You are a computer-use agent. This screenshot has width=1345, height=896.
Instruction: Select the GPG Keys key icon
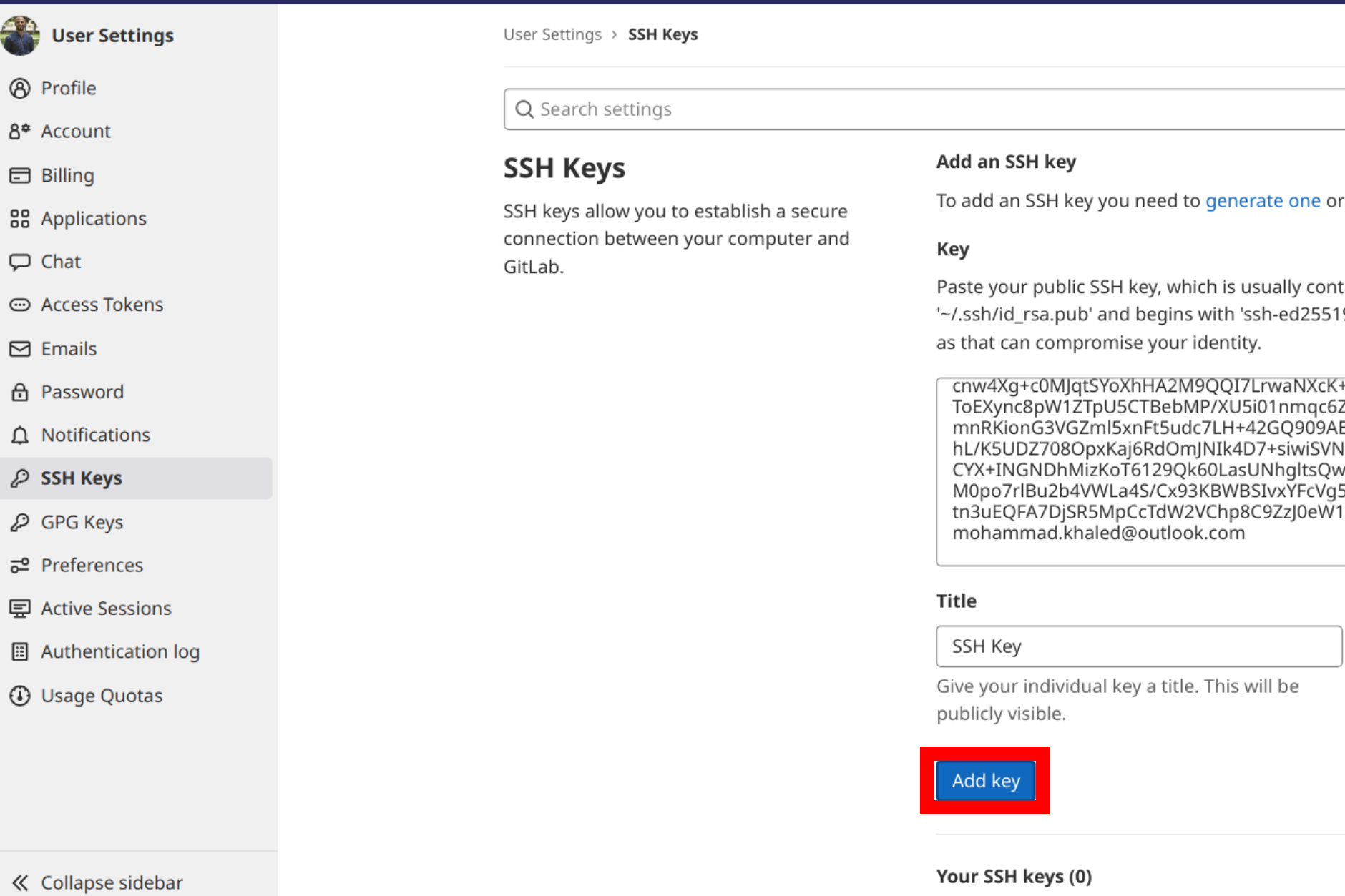click(x=20, y=521)
